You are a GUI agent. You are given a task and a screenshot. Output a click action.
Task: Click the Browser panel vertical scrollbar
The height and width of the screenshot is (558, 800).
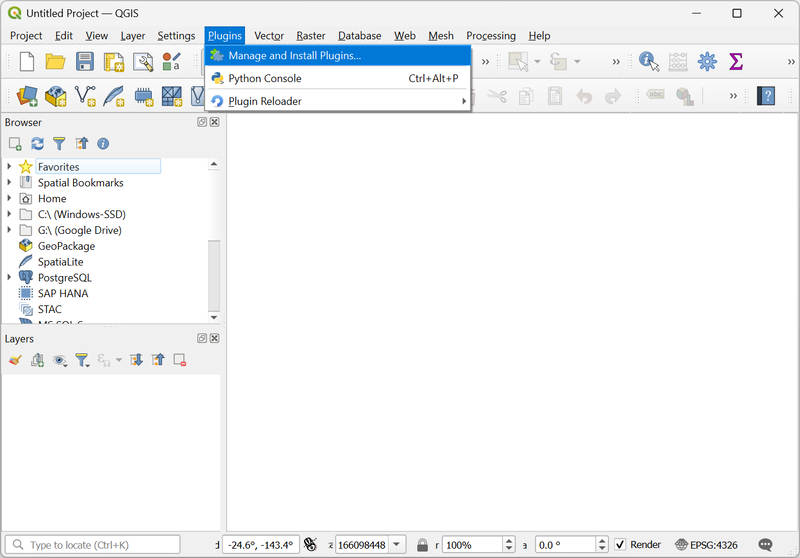tap(214, 275)
